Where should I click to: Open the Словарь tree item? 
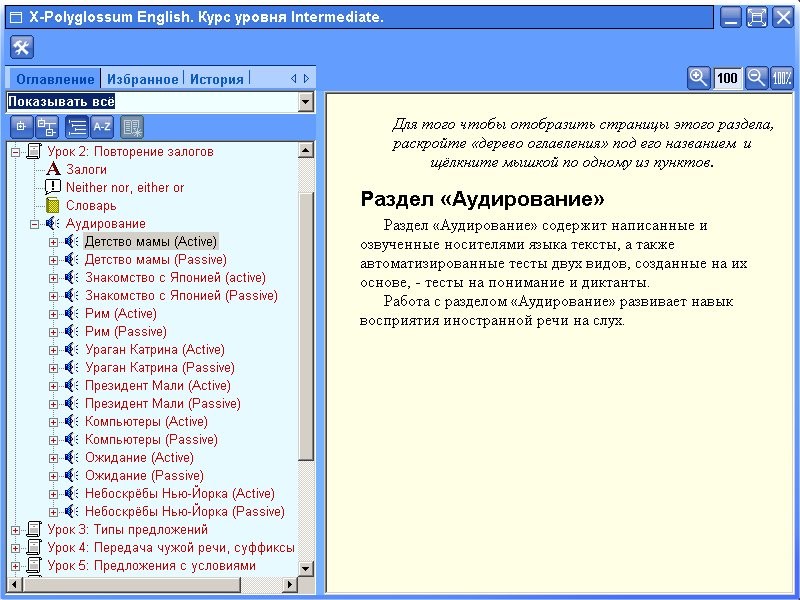pyautogui.click(x=91, y=205)
